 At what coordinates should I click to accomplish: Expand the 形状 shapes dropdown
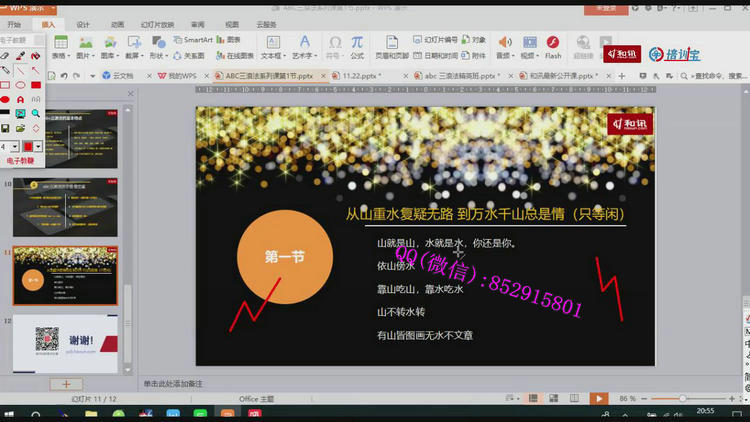[x=158, y=56]
